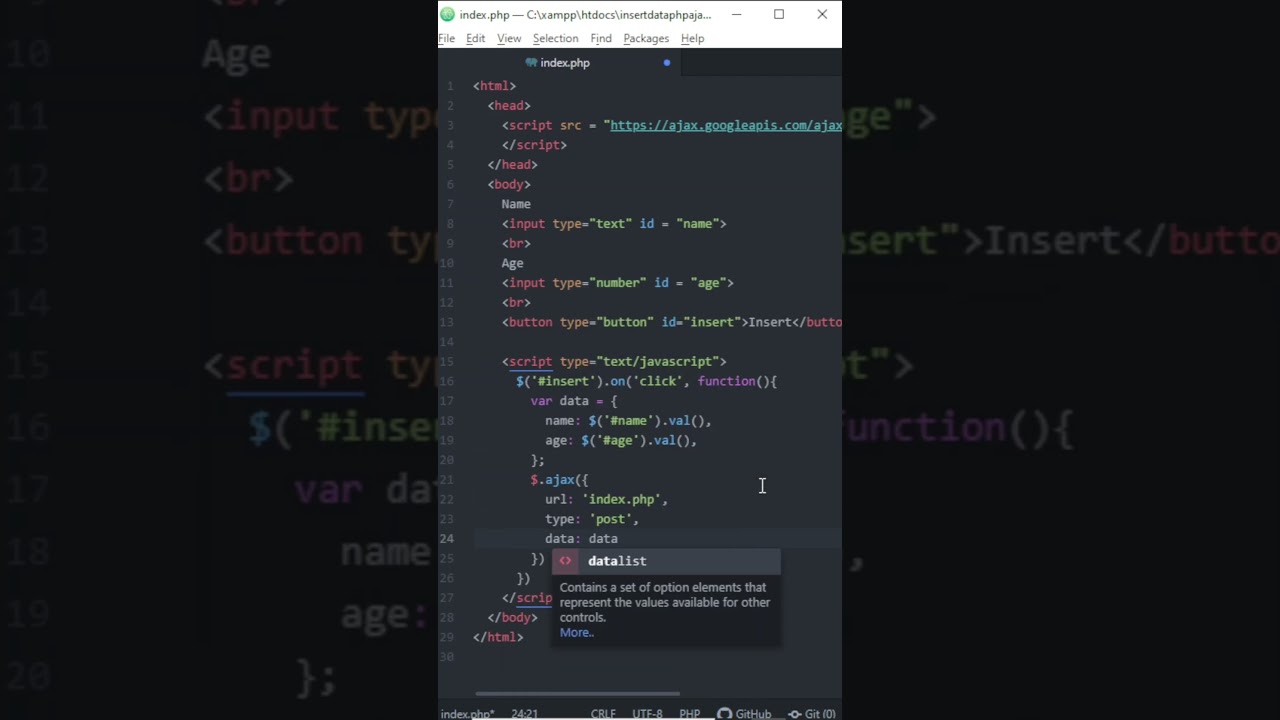
Task: Click the <html> opening tag on line 1
Action: click(x=494, y=86)
